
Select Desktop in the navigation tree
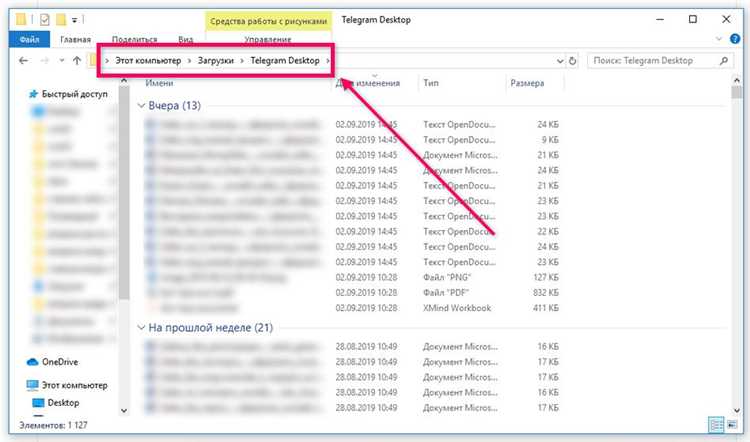(x=63, y=403)
